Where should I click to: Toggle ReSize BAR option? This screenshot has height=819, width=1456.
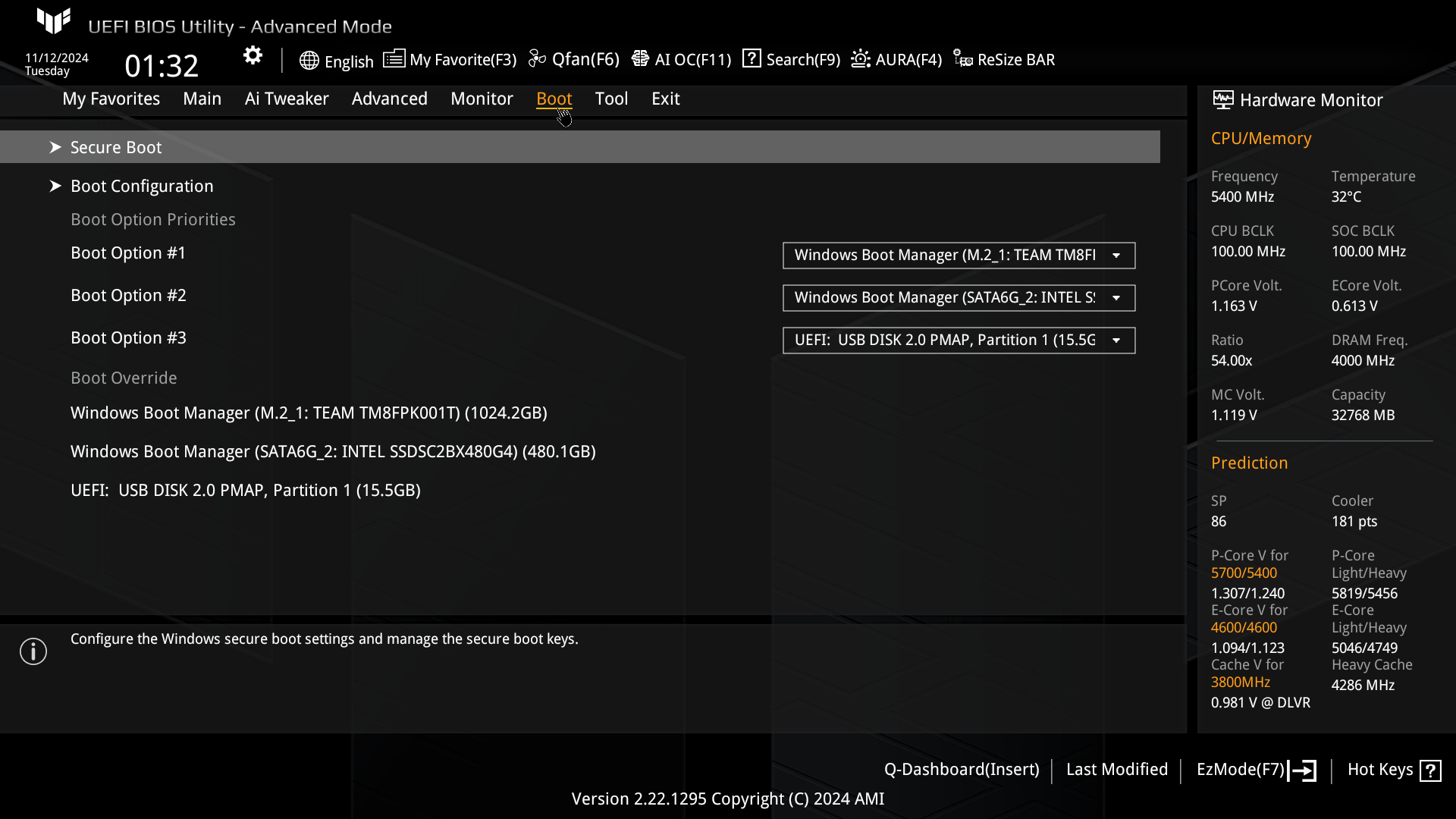pos(1004,59)
